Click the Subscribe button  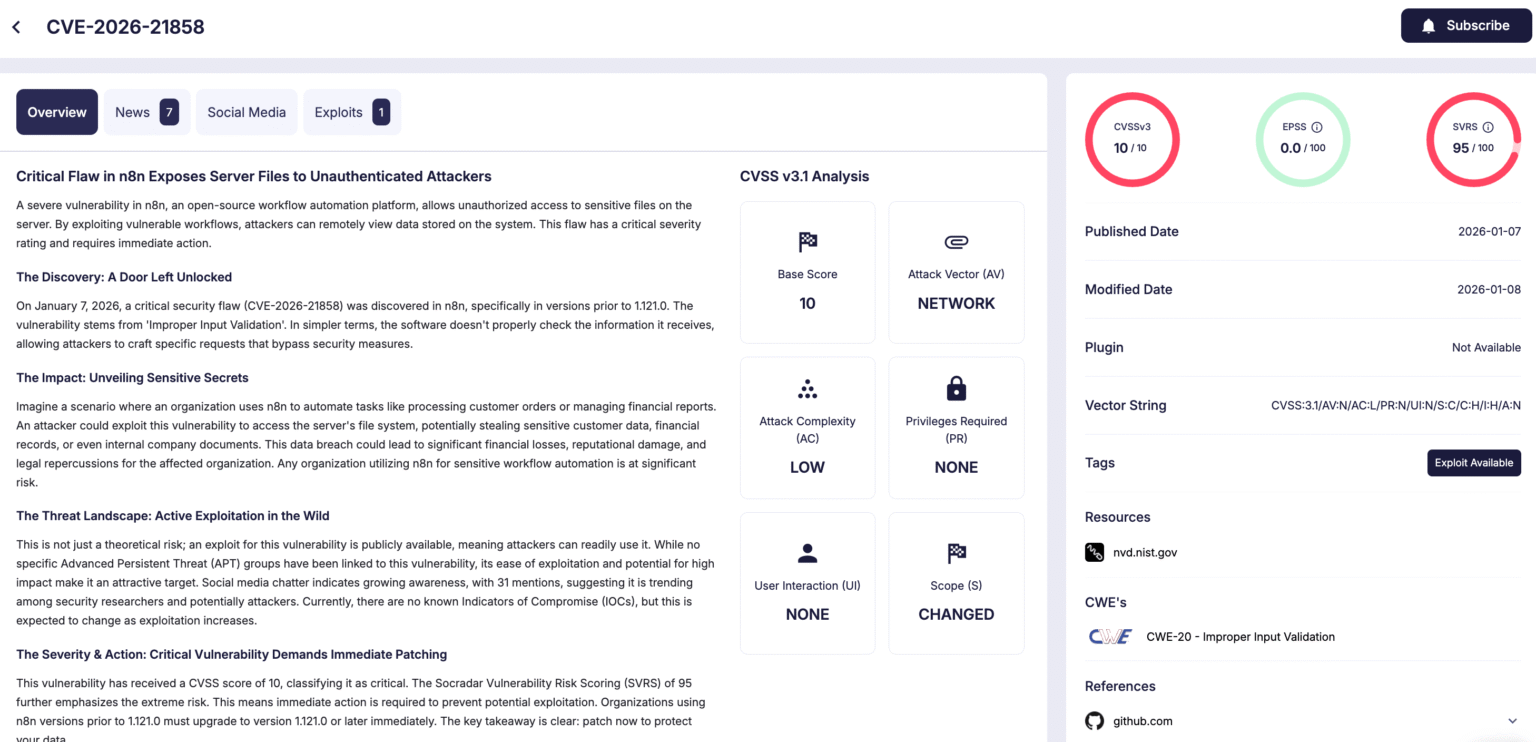pyautogui.click(x=1466, y=25)
